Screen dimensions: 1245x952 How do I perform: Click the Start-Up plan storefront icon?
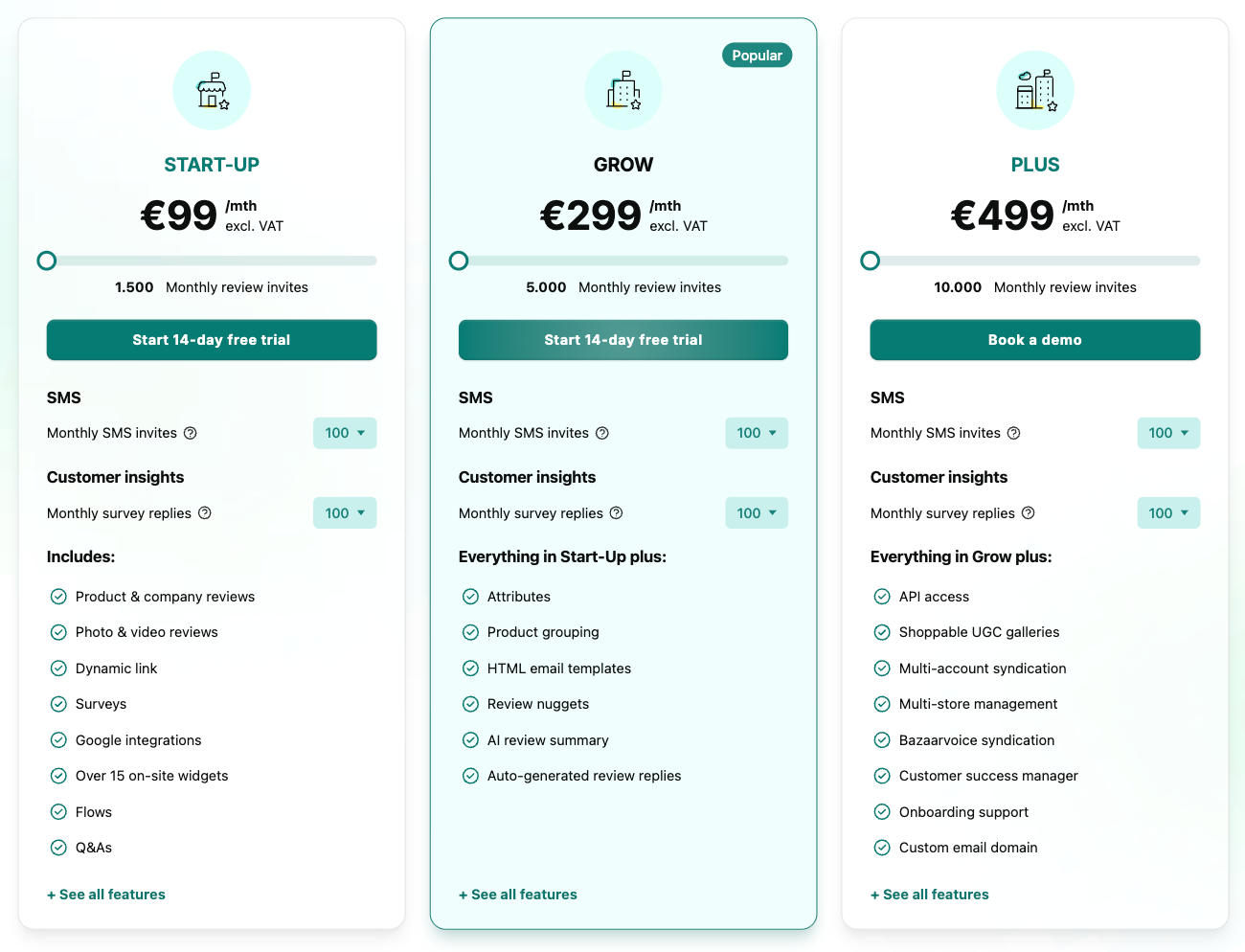pos(212,91)
